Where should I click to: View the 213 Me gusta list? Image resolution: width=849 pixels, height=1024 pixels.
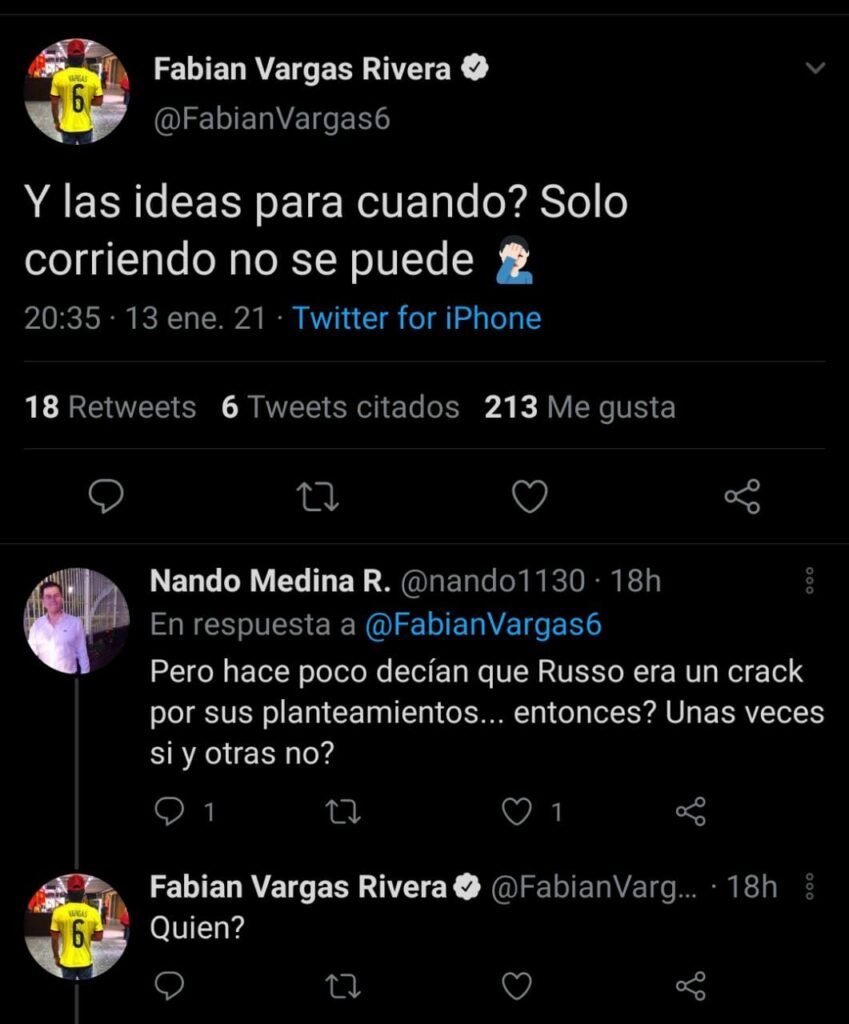pos(580,408)
